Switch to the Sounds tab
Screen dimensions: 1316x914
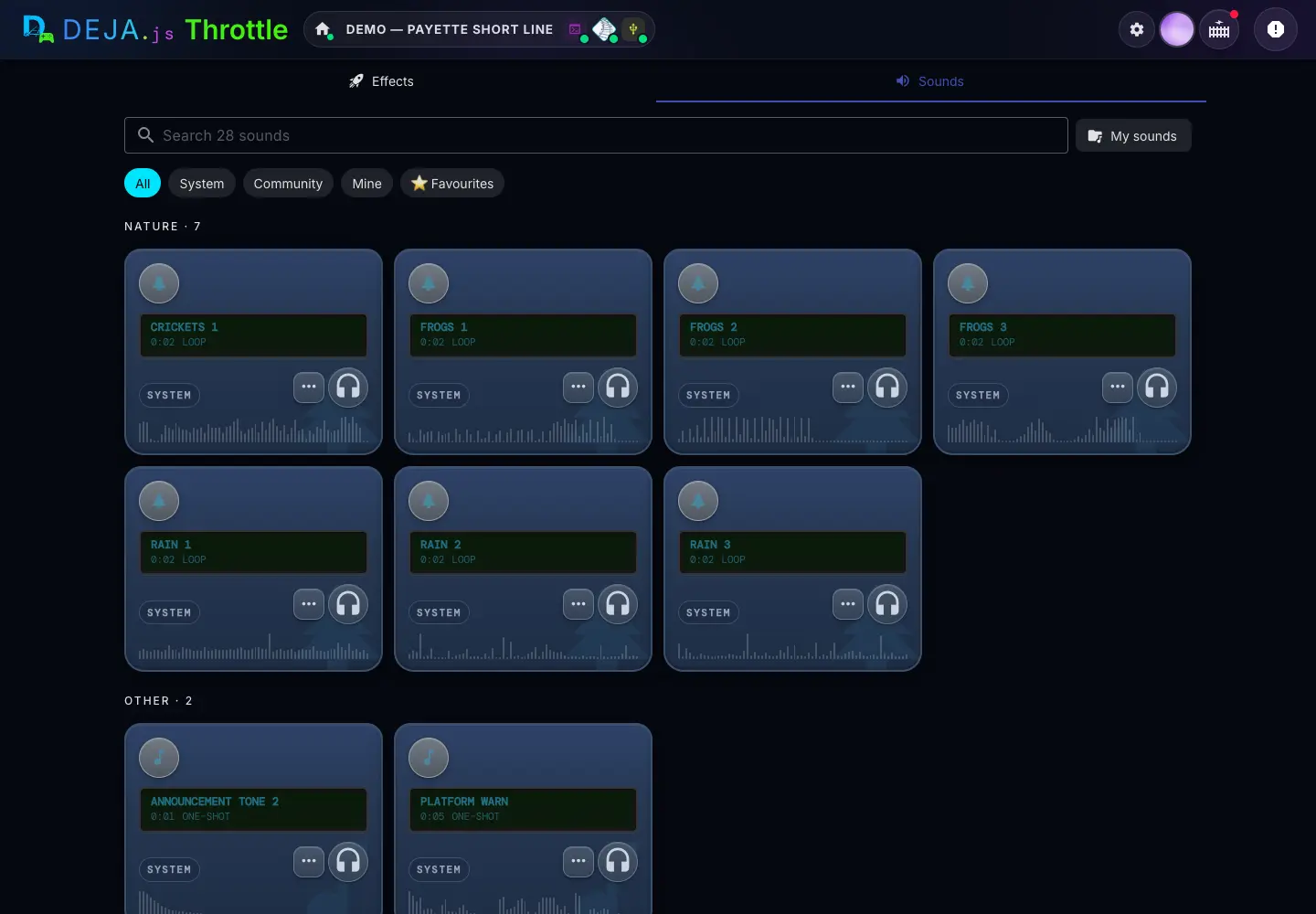(930, 81)
